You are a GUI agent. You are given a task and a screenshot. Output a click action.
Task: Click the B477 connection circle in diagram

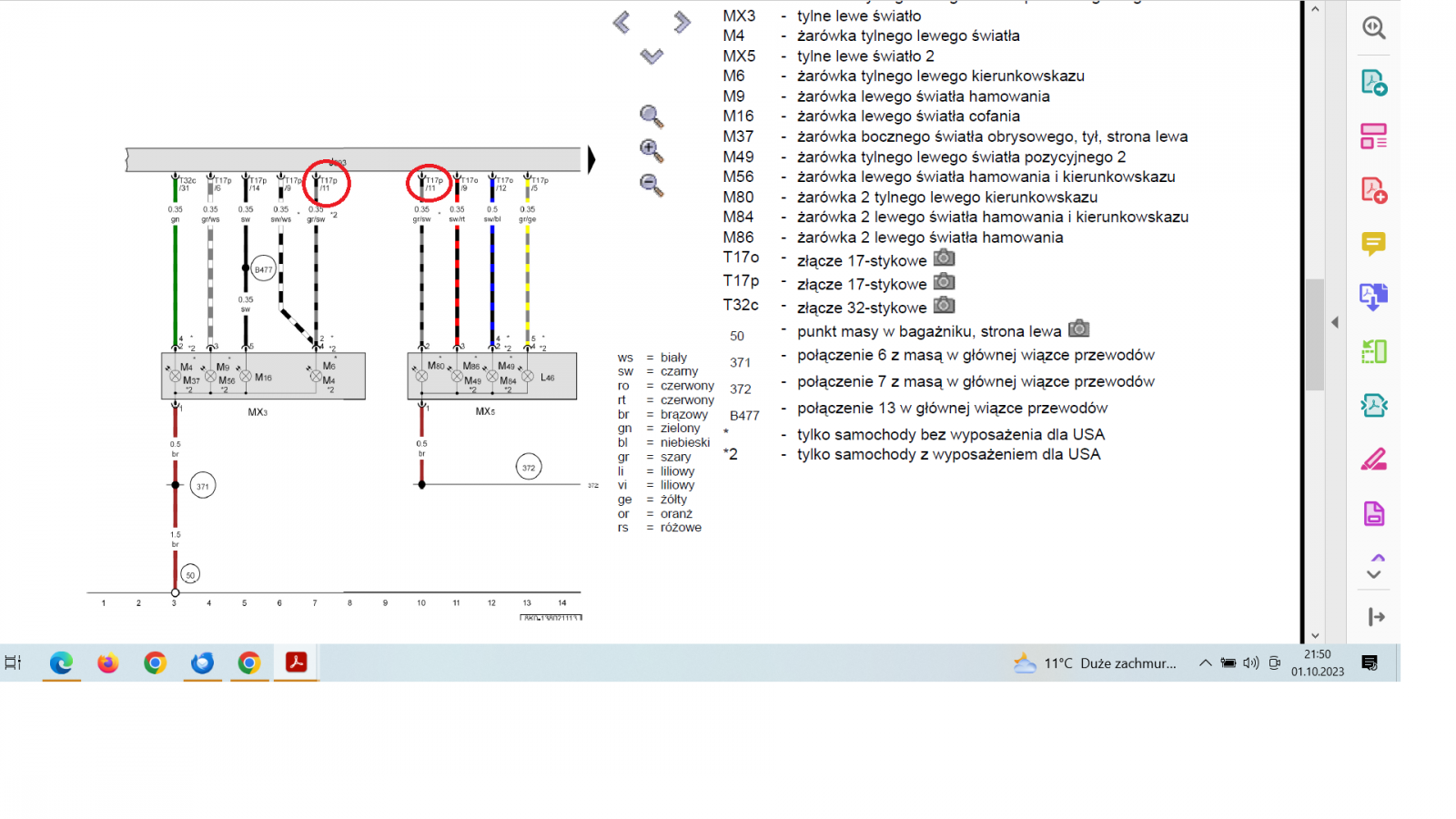pyautogui.click(x=264, y=268)
